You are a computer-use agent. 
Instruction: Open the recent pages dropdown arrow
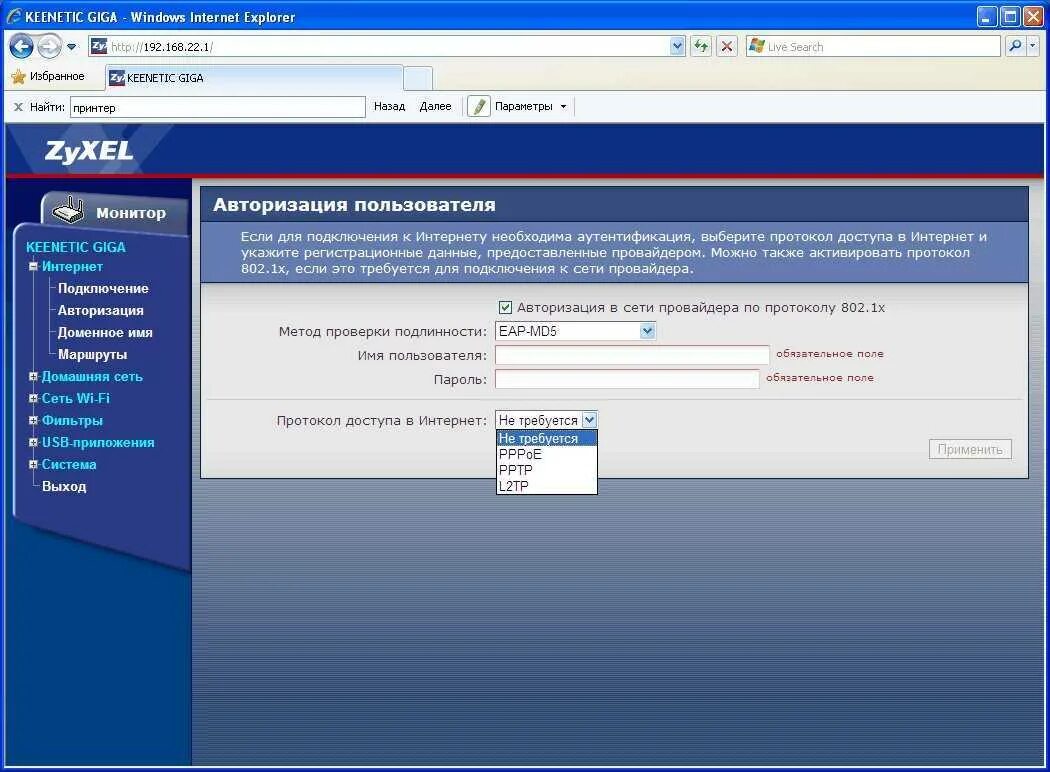(x=72, y=47)
